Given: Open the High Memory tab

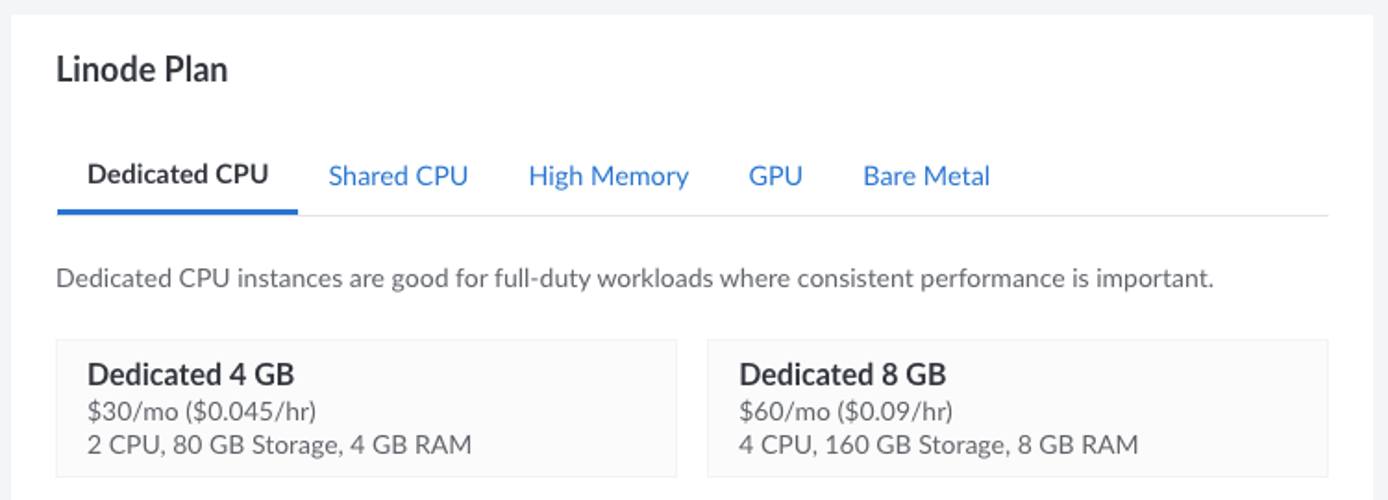Looking at the screenshot, I should [x=608, y=176].
